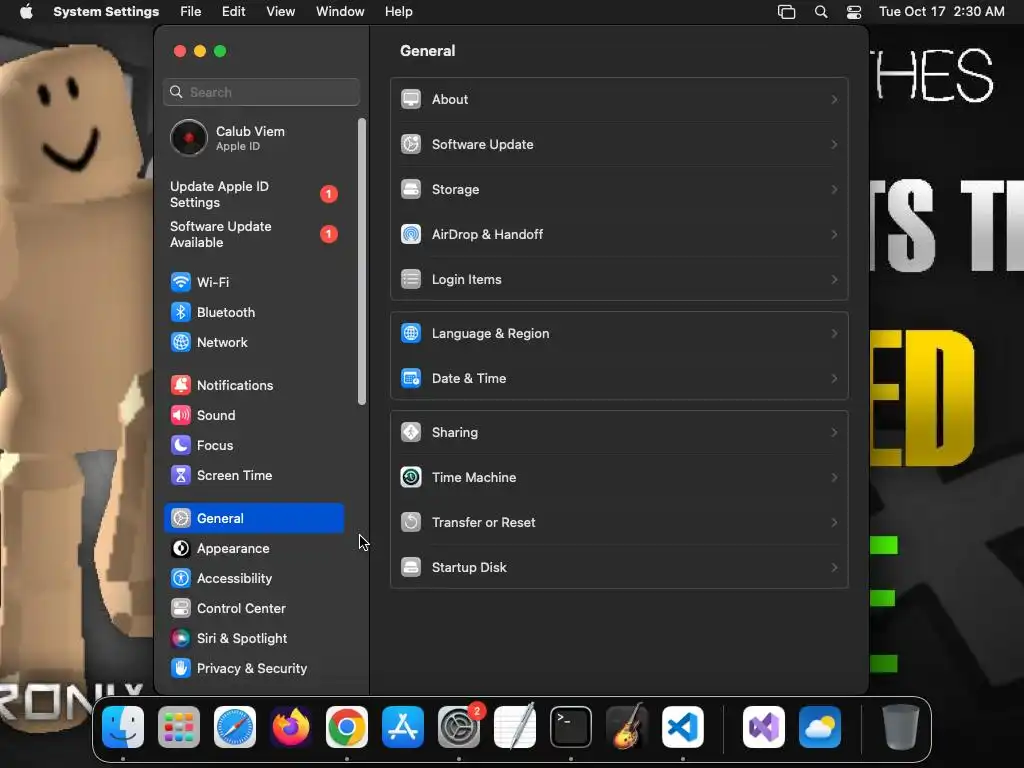Open Software Update Available notice
The image size is (1024, 768).
click(x=255, y=234)
